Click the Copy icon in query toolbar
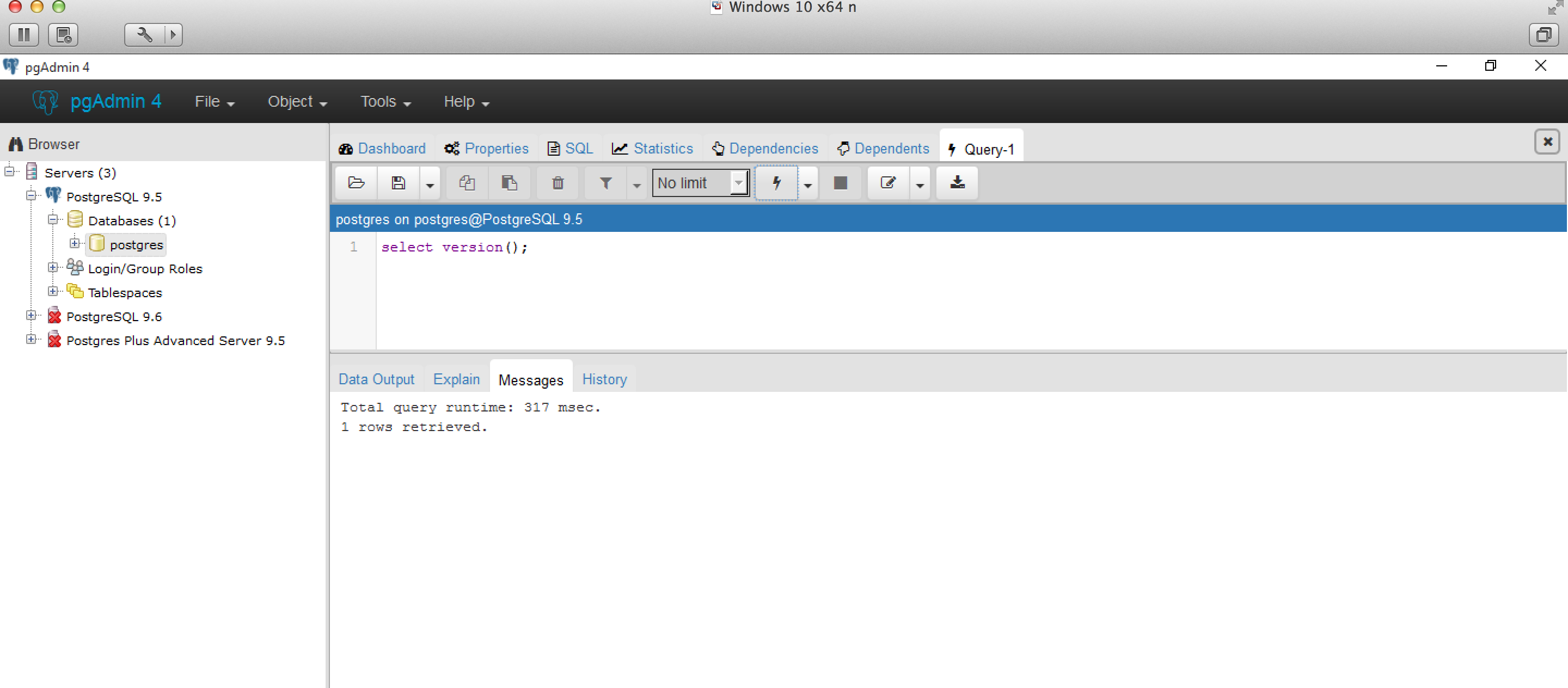Viewport: 1568px width, 688px height. tap(467, 182)
